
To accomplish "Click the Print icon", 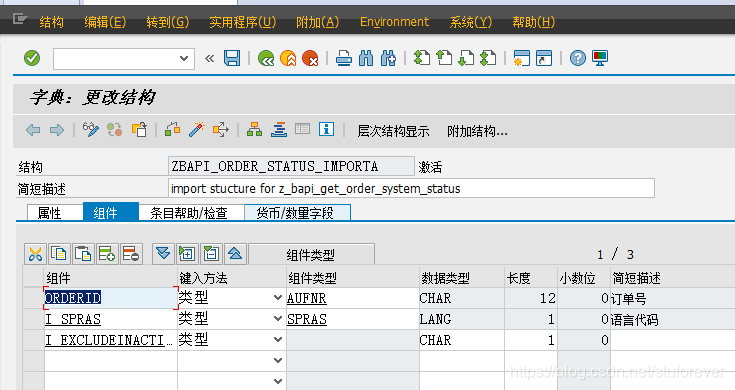I will click(x=344, y=59).
